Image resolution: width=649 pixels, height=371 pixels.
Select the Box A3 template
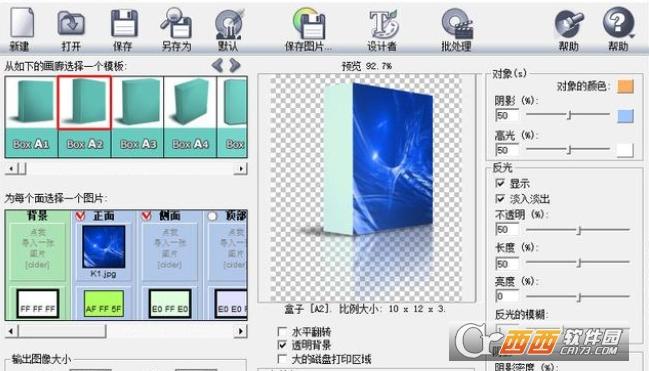tap(138, 116)
